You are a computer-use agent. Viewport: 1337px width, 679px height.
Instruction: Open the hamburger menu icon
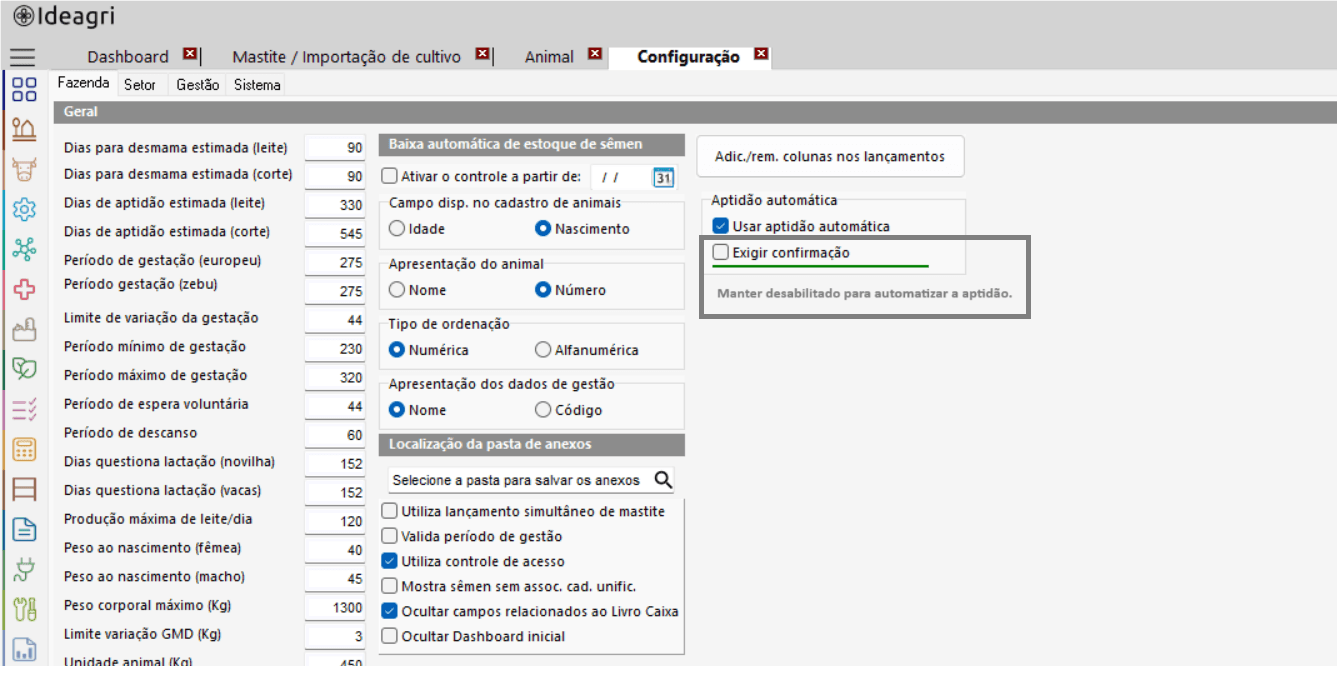(x=22, y=57)
